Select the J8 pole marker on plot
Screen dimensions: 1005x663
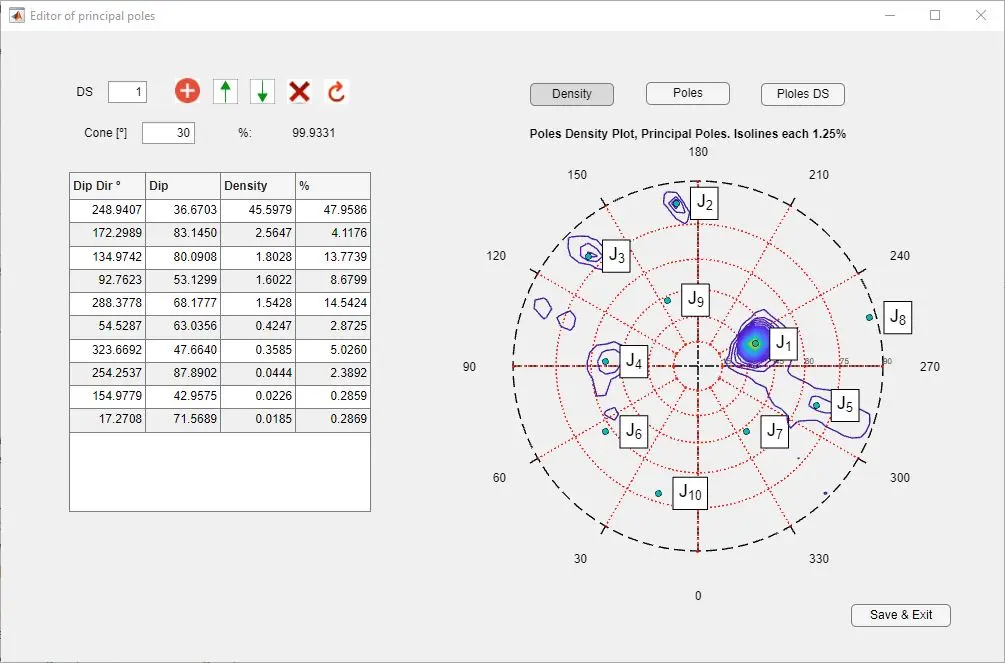[x=870, y=317]
